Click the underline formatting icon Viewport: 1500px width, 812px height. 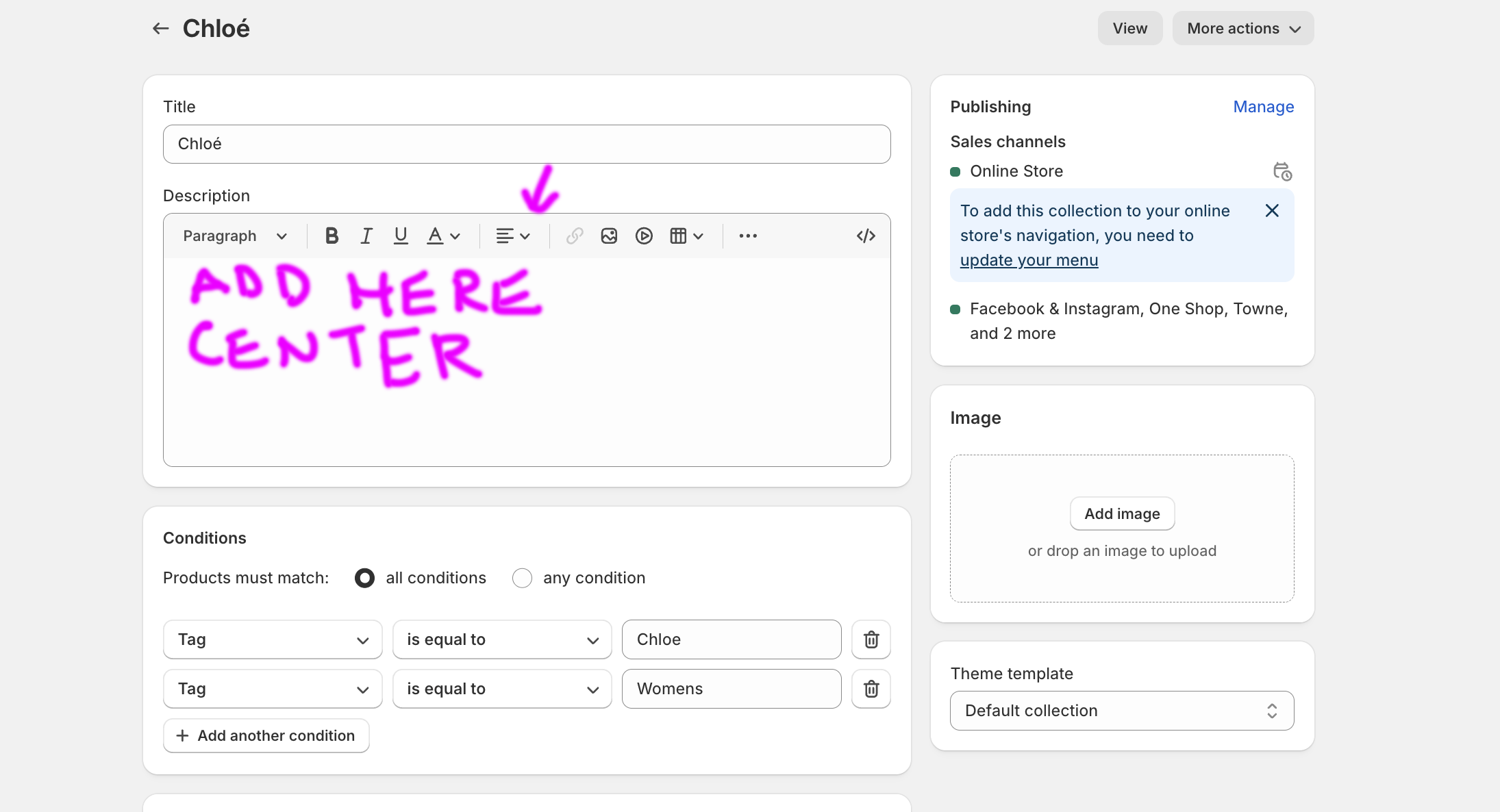tap(401, 236)
